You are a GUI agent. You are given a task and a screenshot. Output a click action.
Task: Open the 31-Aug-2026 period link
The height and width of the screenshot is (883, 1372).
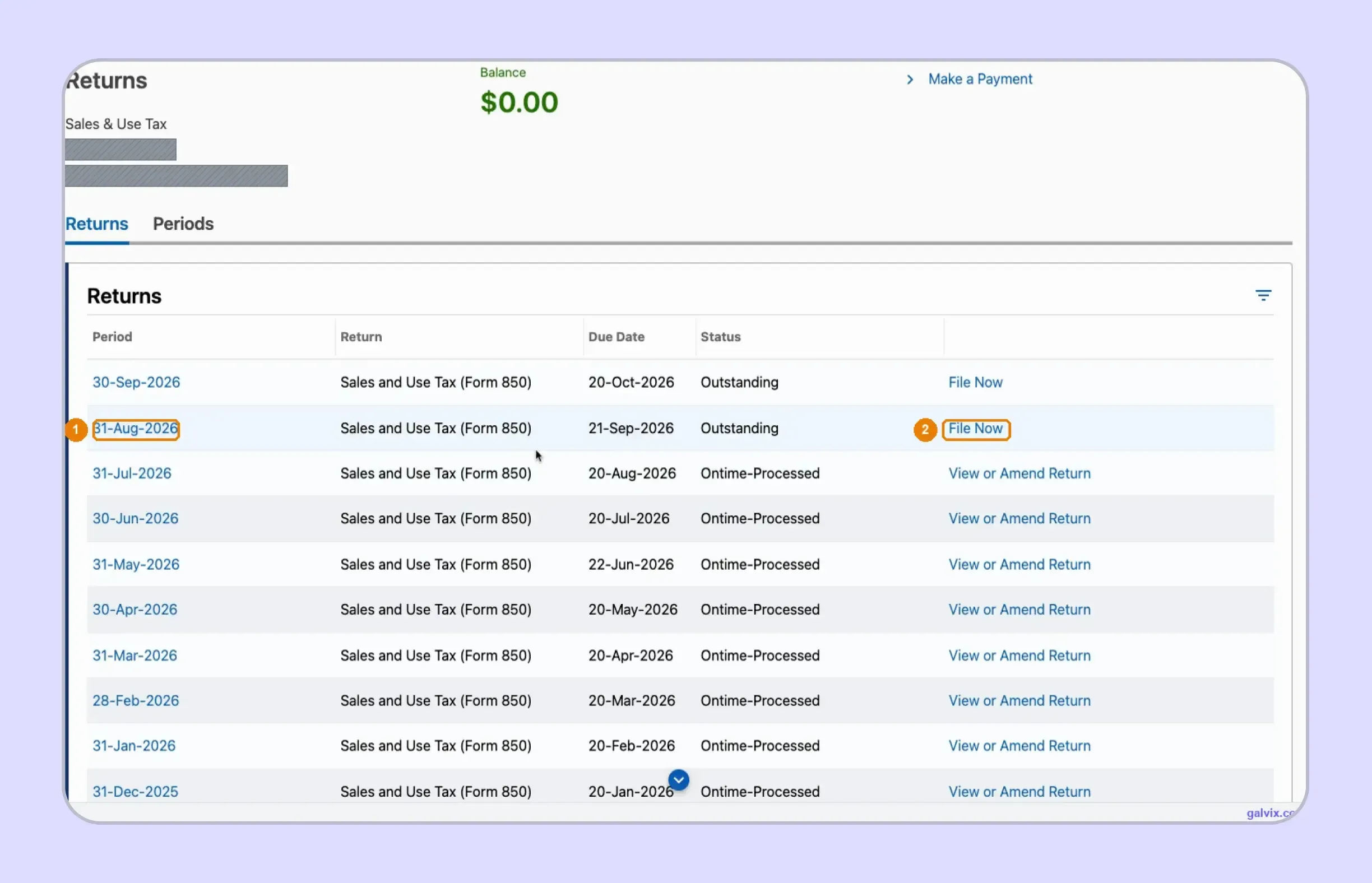coord(136,429)
